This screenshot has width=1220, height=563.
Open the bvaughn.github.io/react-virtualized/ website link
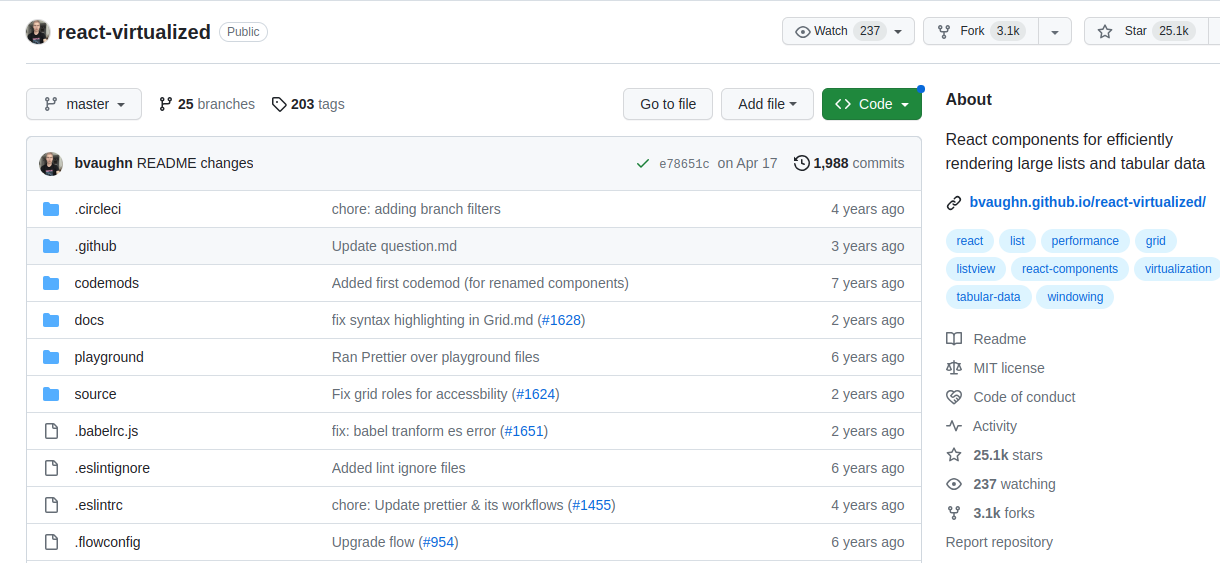click(1088, 202)
